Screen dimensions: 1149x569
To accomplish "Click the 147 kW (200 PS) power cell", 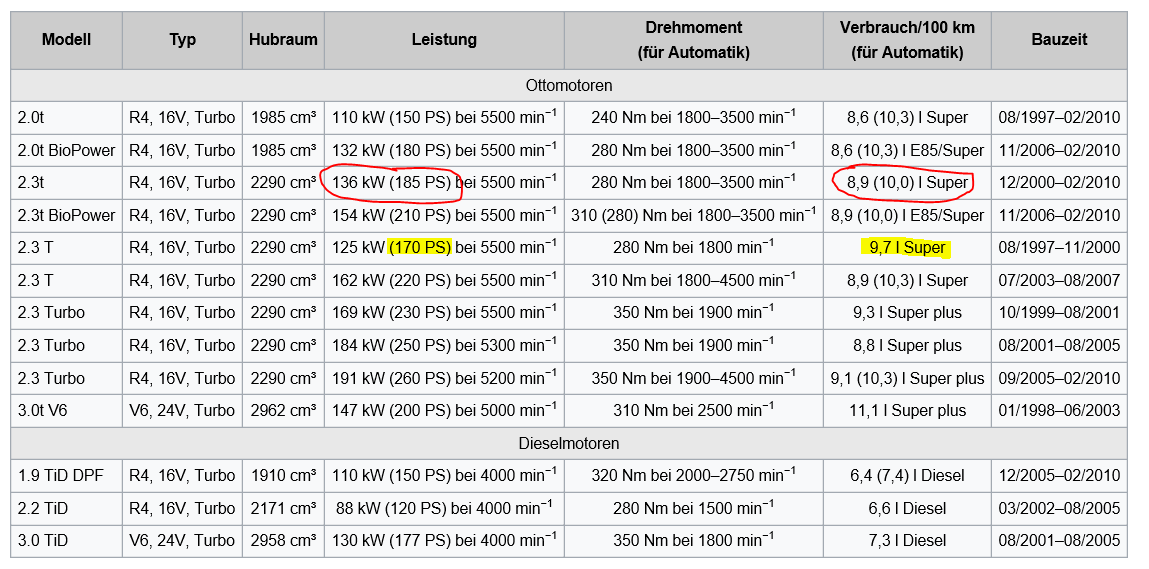I will pos(444,411).
